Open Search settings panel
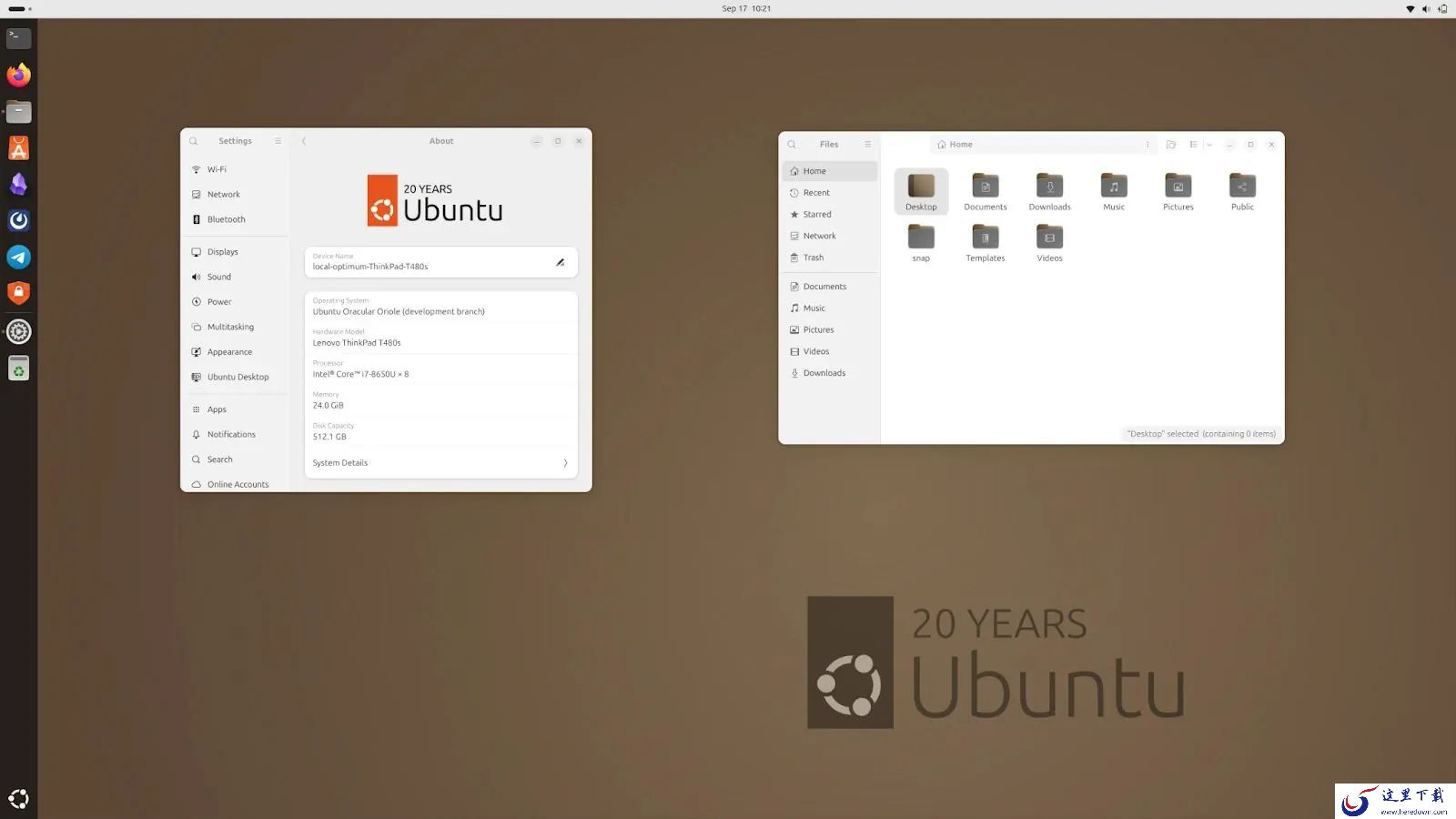Image resolution: width=1456 pixels, height=819 pixels. click(x=236, y=460)
